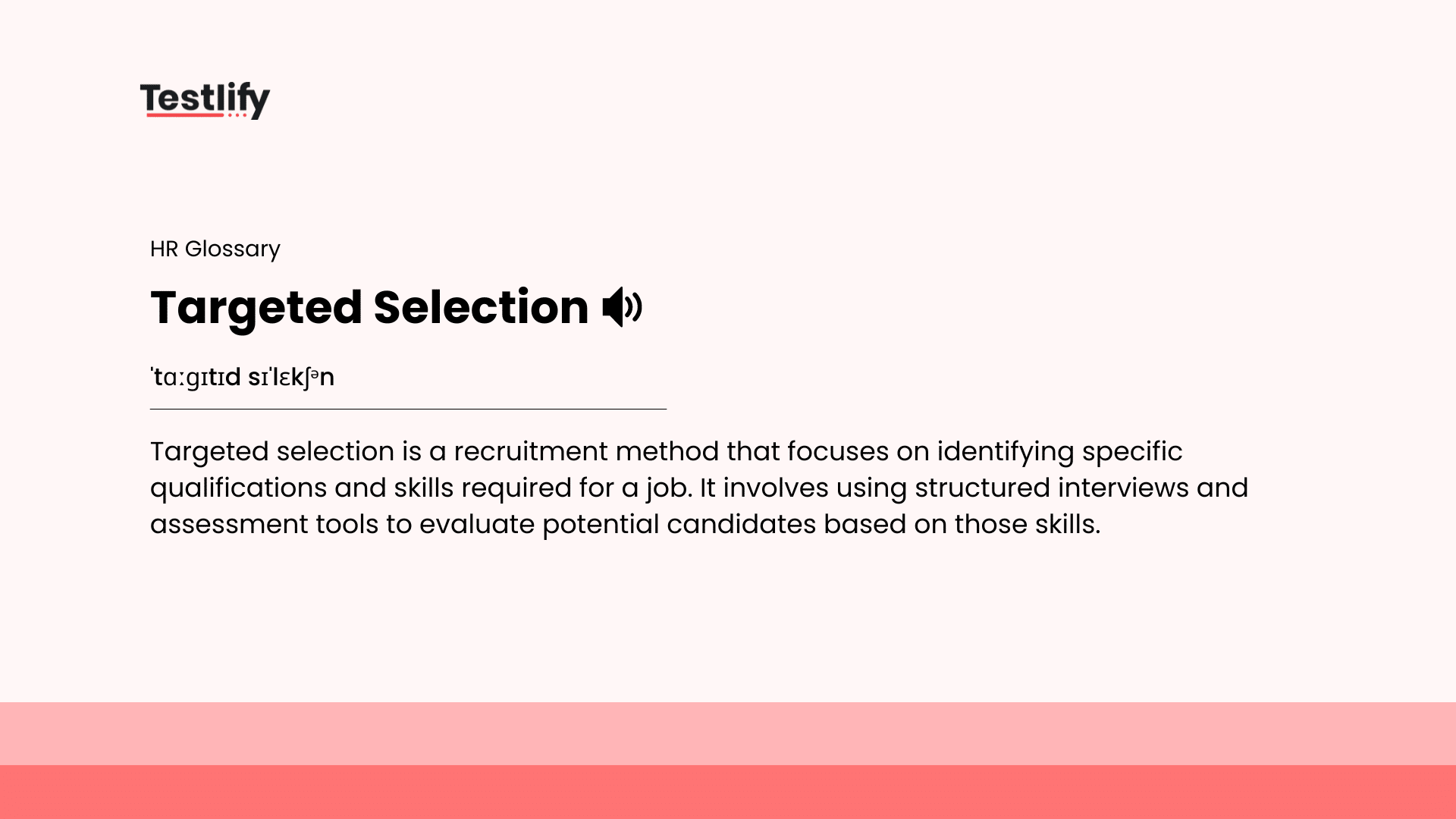
Task: Click the red underline beneath the Testlify logo
Action: point(184,115)
